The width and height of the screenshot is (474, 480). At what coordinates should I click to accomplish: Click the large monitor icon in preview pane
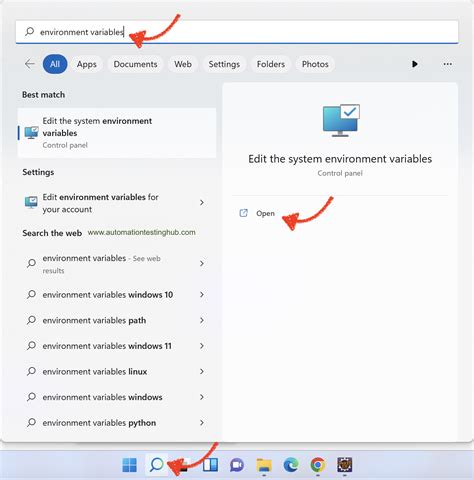point(341,120)
